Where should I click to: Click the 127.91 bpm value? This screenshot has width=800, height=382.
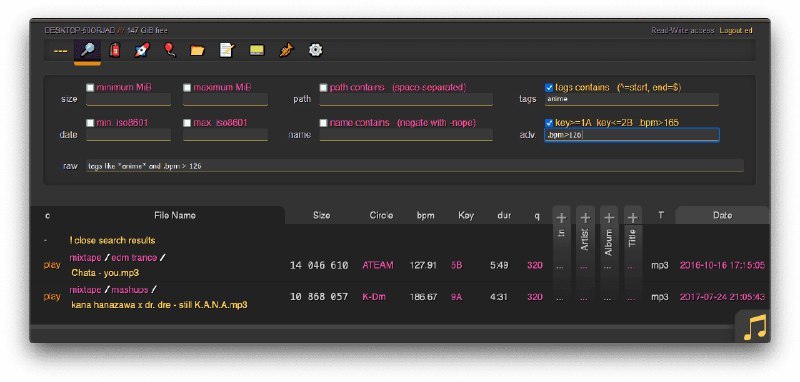click(x=423, y=265)
